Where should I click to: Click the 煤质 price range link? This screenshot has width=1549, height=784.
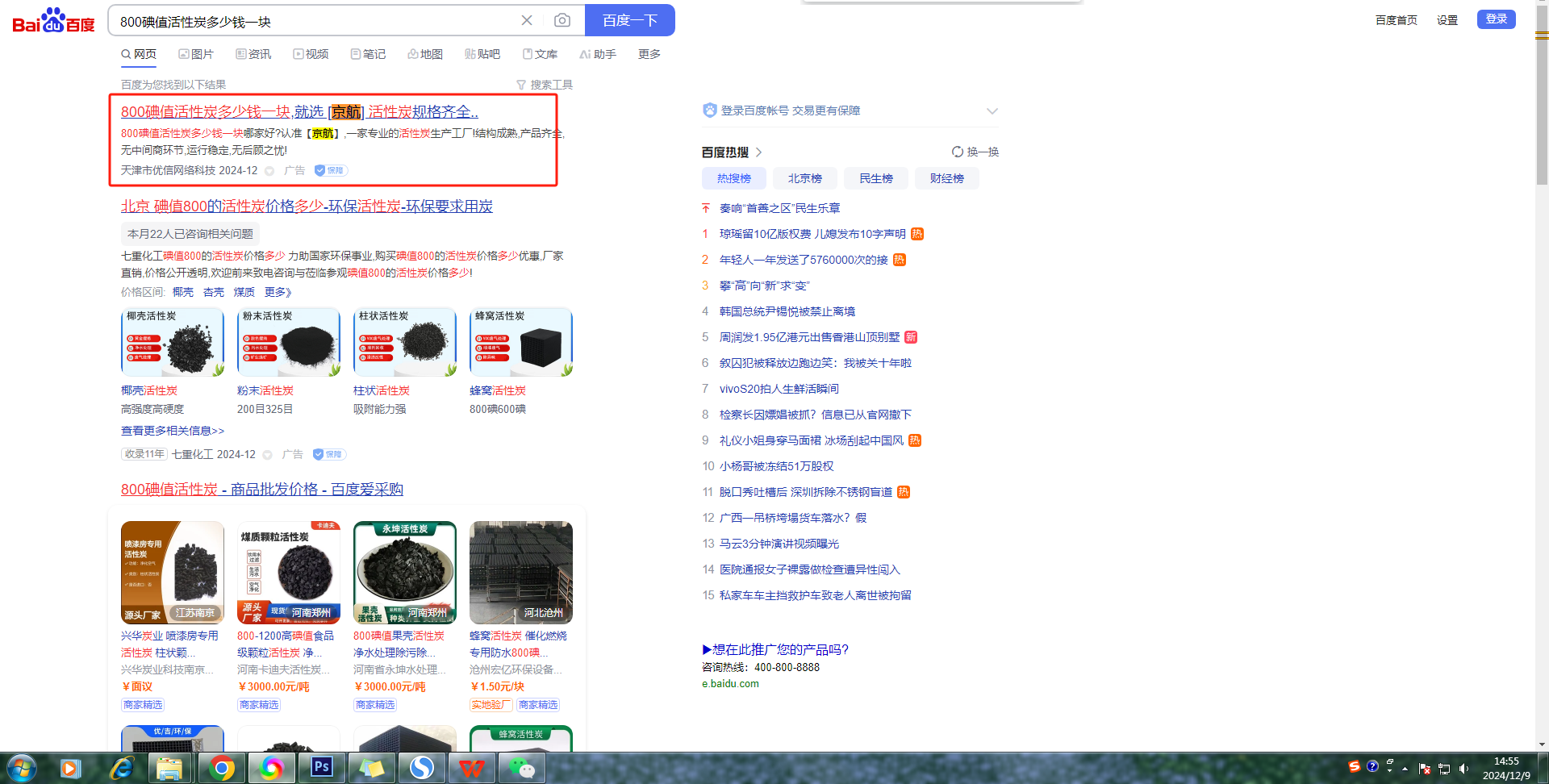pos(244,292)
